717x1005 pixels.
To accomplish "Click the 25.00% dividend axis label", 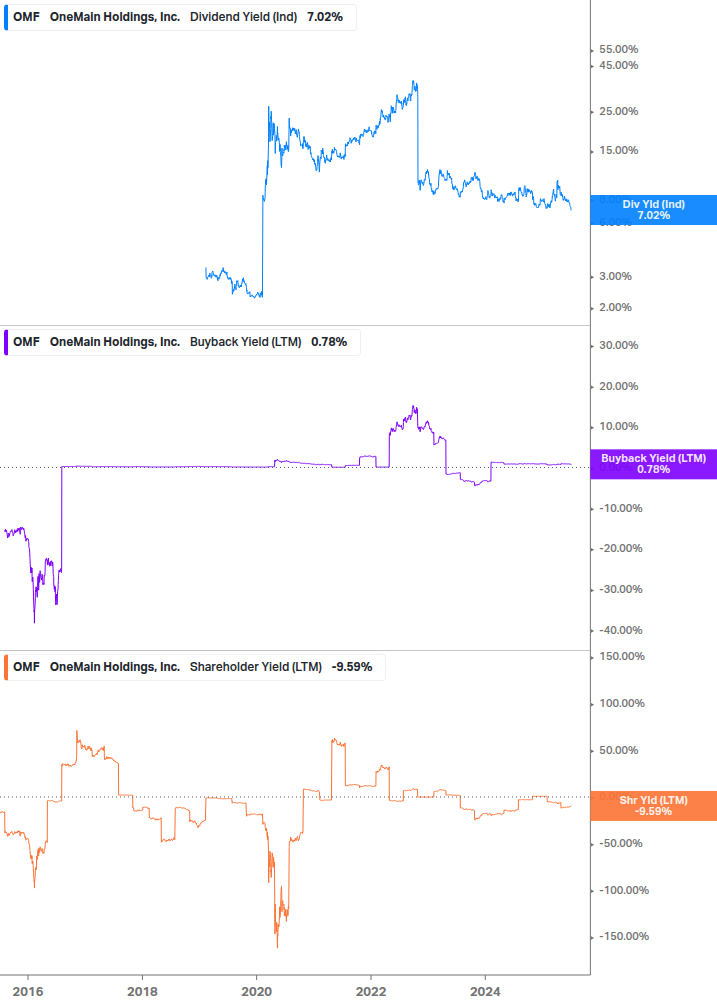I will coord(618,112).
